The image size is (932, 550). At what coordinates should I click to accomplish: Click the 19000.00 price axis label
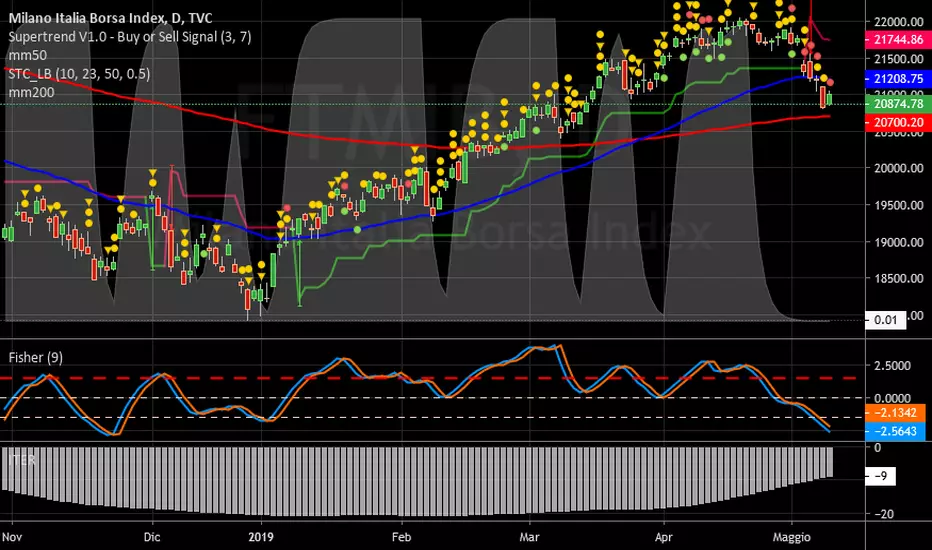click(899, 242)
